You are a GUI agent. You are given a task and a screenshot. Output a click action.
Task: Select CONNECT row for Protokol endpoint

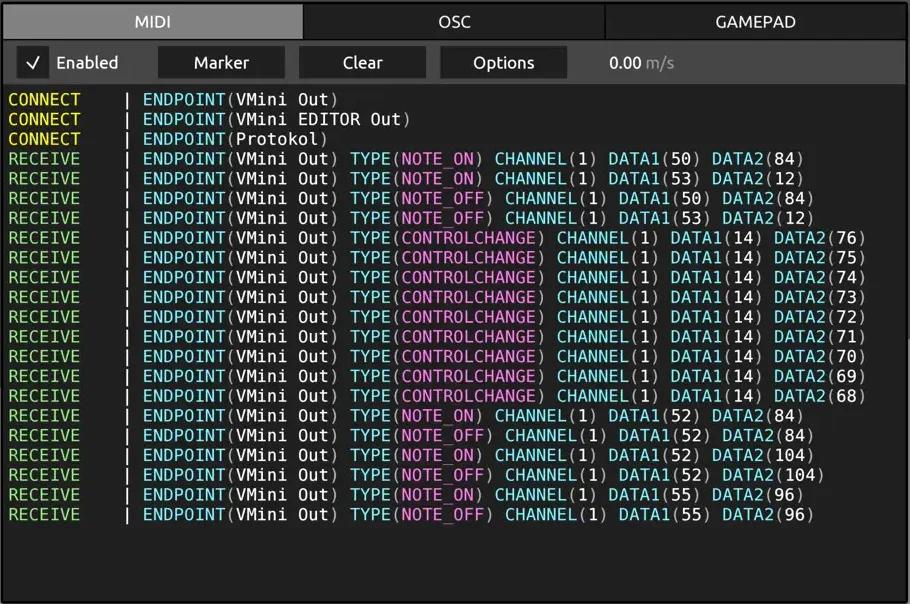click(168, 139)
